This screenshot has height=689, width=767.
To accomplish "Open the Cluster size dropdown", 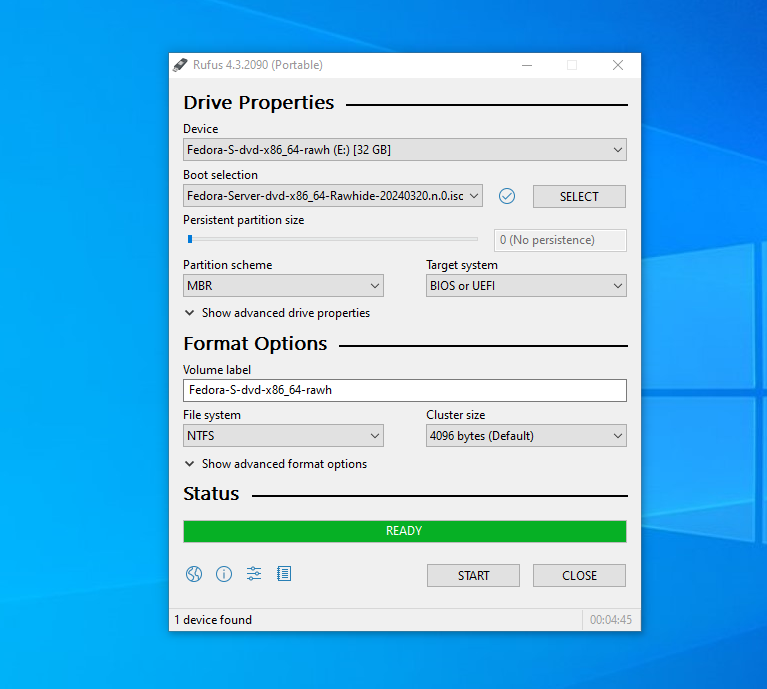I will 526,436.
